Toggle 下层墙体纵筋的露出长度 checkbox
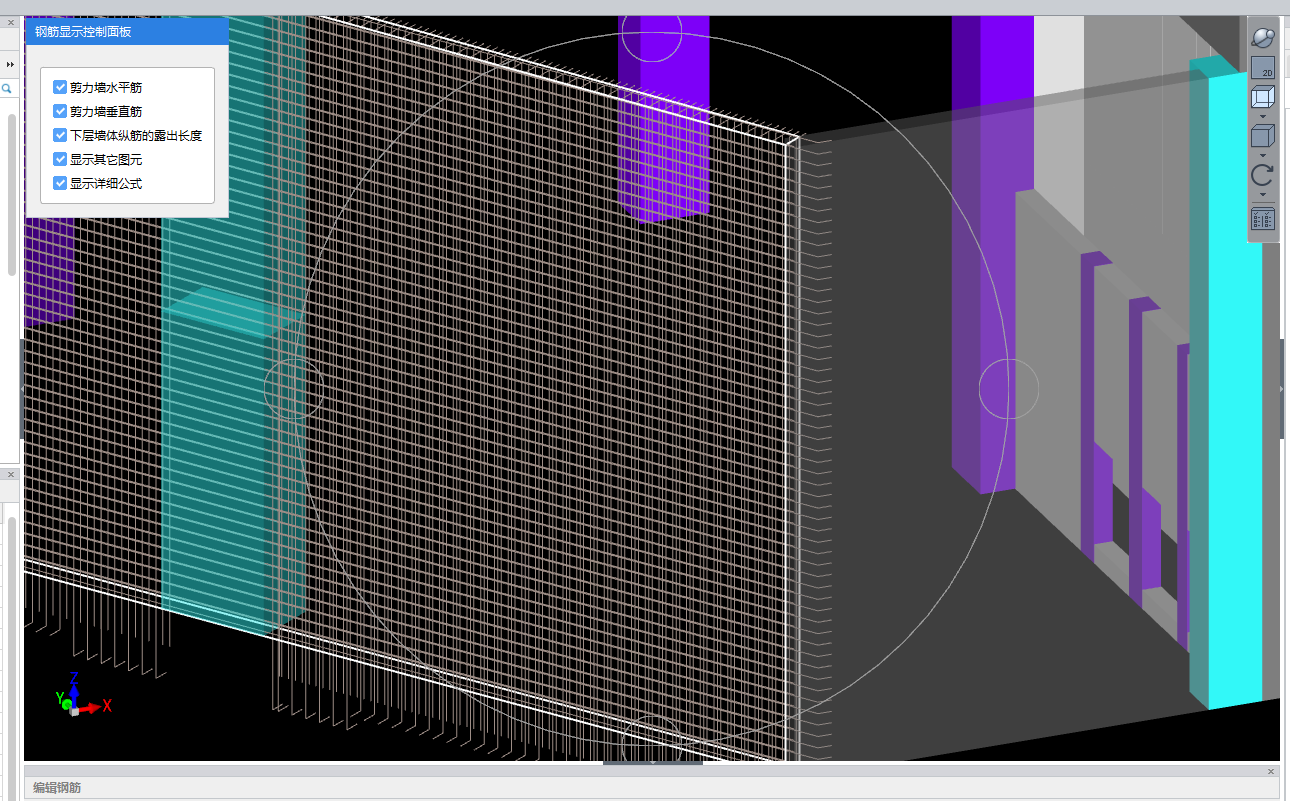This screenshot has height=801, width=1290. click(x=60, y=135)
